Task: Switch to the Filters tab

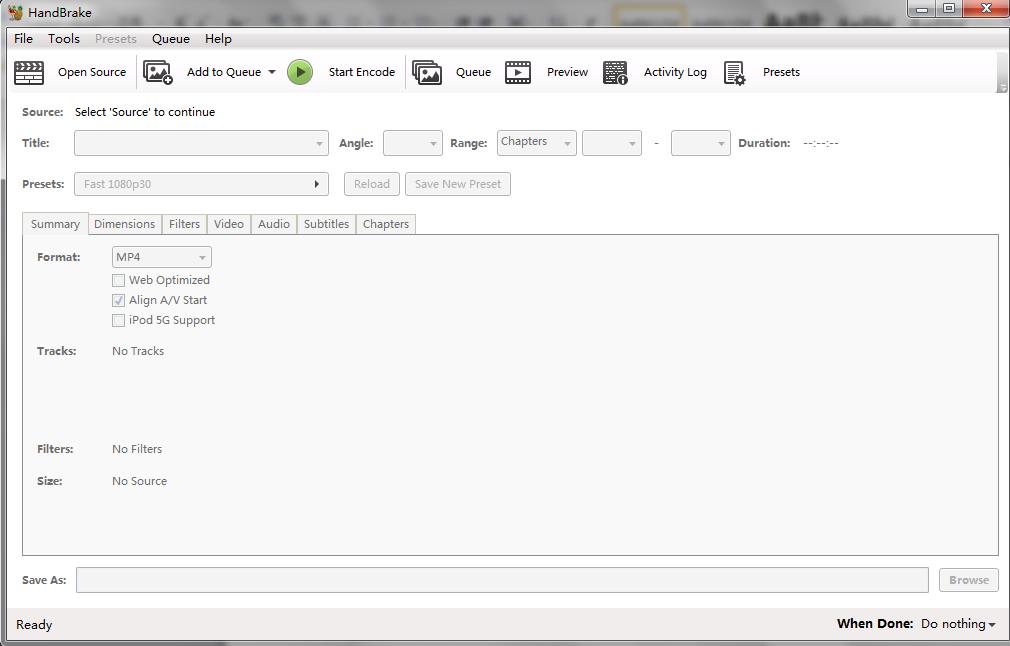Action: (x=184, y=224)
